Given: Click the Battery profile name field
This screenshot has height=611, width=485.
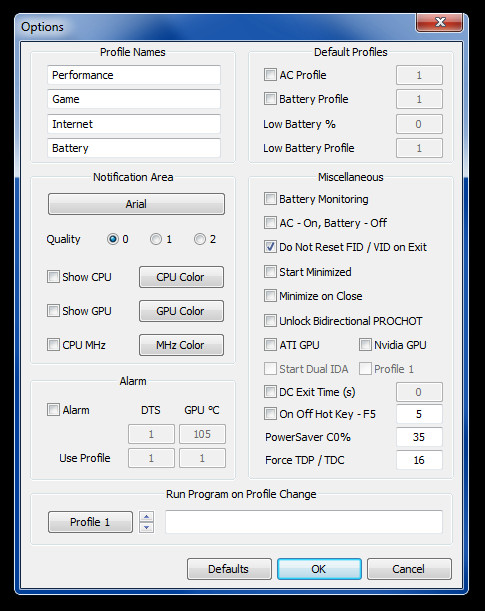Looking at the screenshot, I should [x=134, y=148].
